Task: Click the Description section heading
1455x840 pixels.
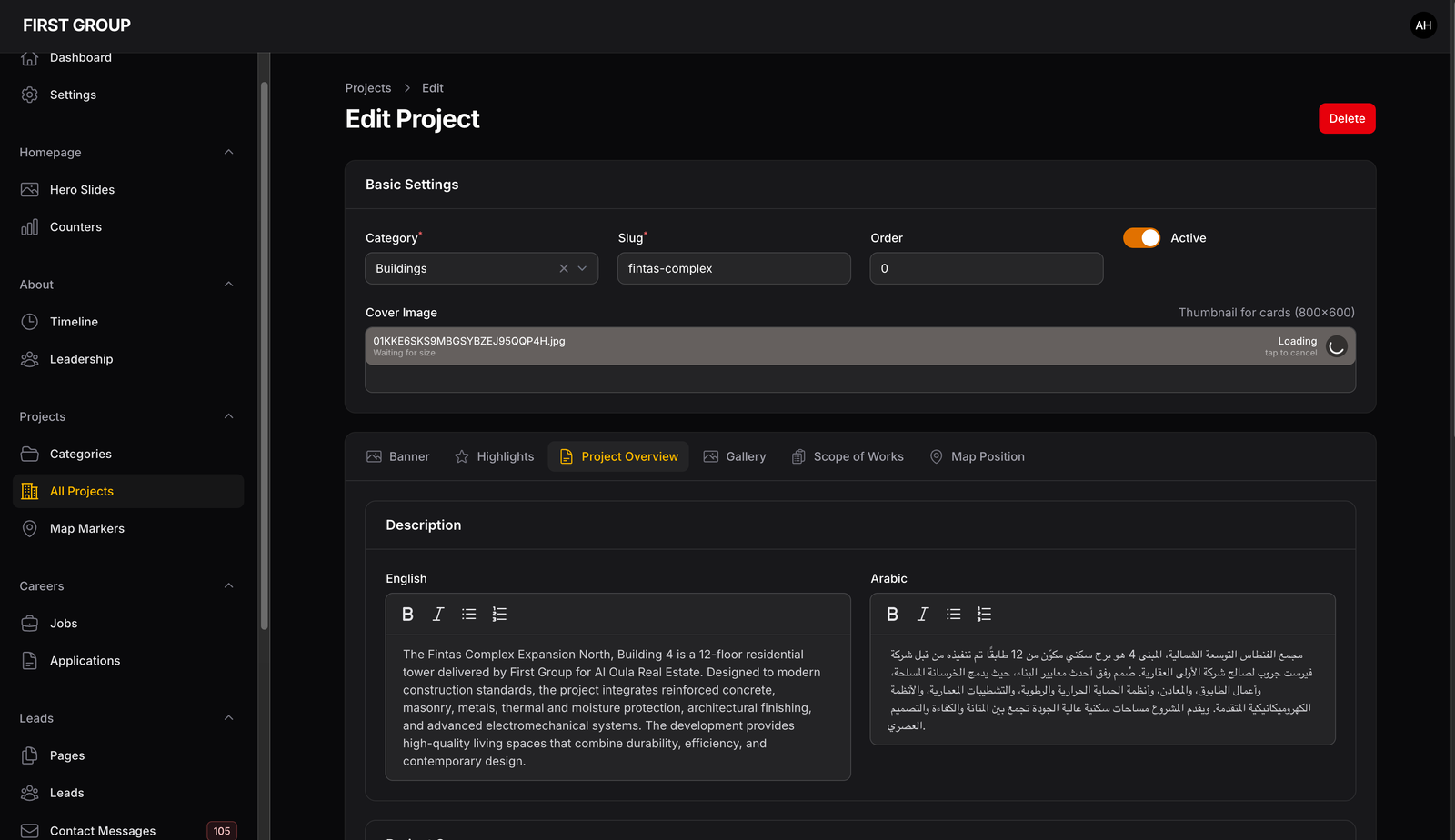Action: coord(424,525)
